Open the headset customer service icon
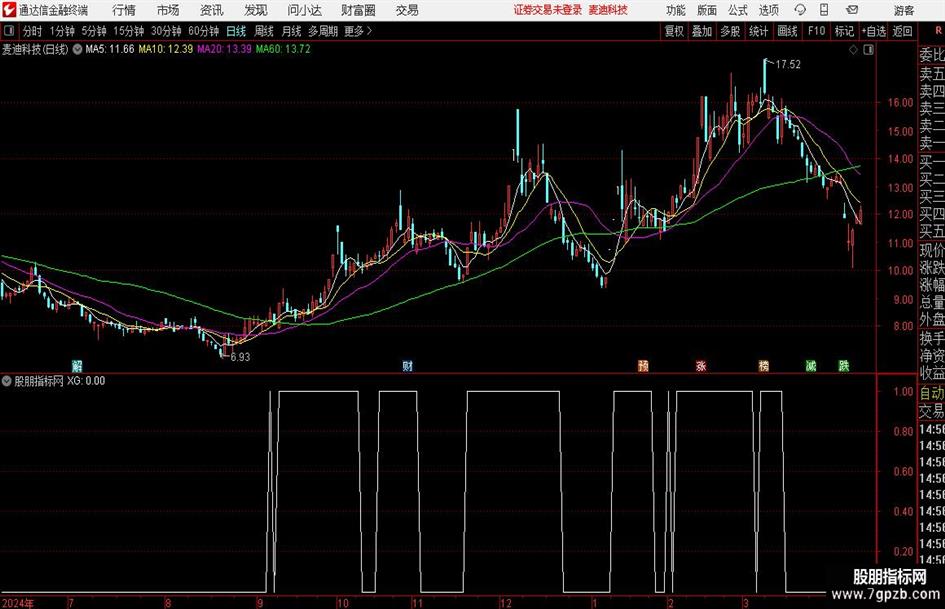Viewport: 945px width, 609px height. click(x=800, y=10)
